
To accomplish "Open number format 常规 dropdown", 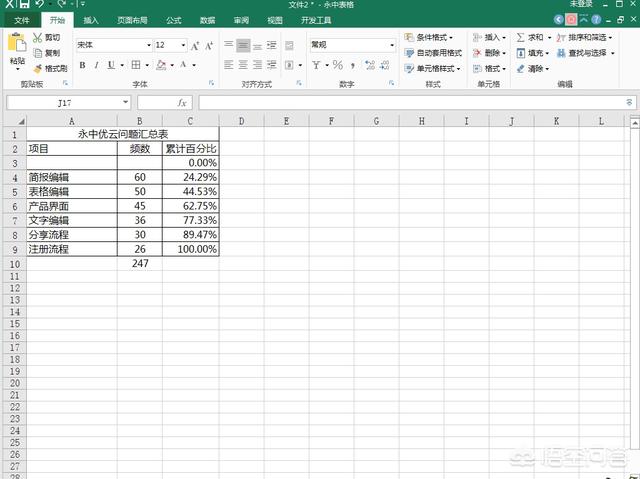I will coord(392,45).
